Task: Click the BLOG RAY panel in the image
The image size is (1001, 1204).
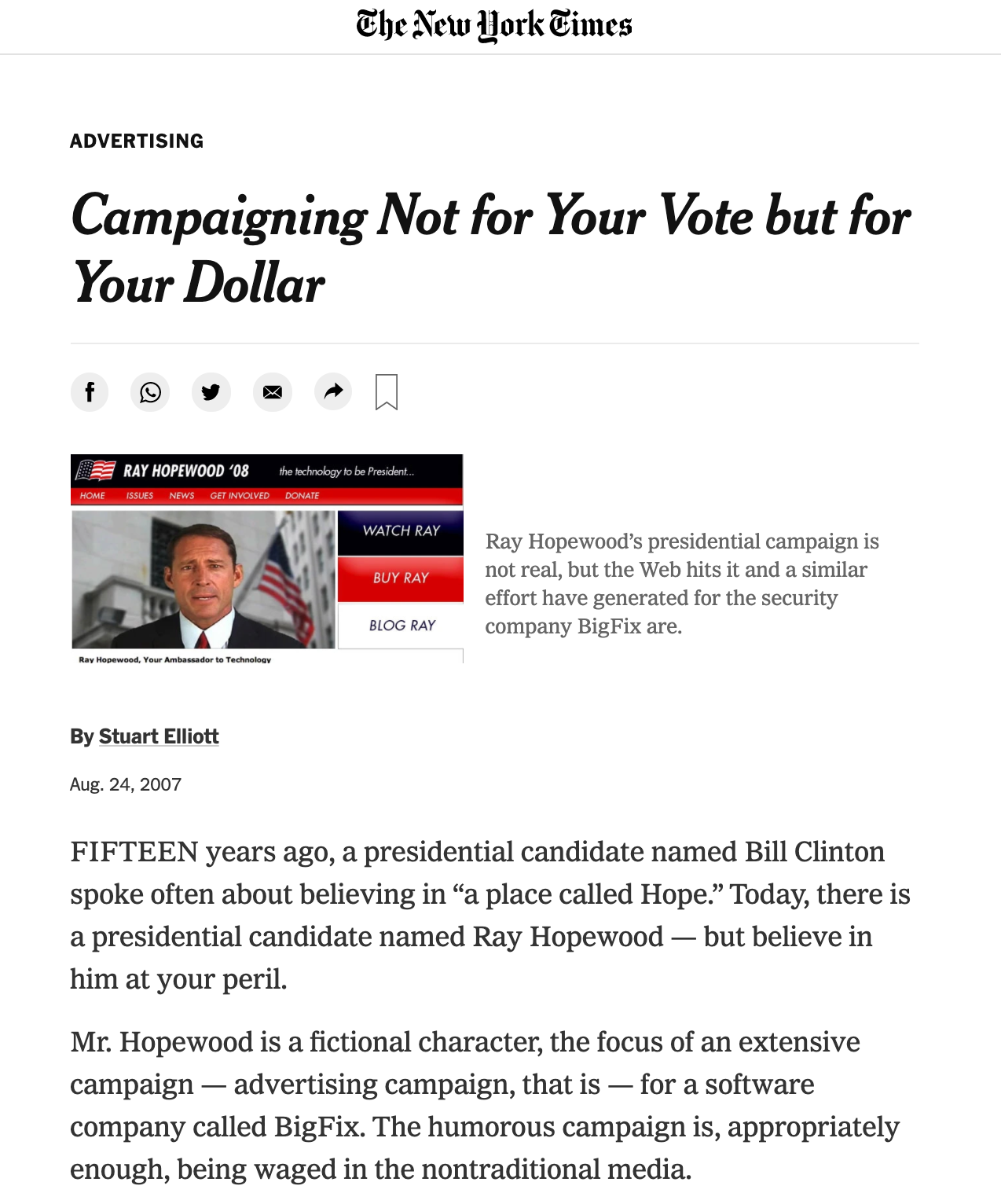Action: (401, 626)
